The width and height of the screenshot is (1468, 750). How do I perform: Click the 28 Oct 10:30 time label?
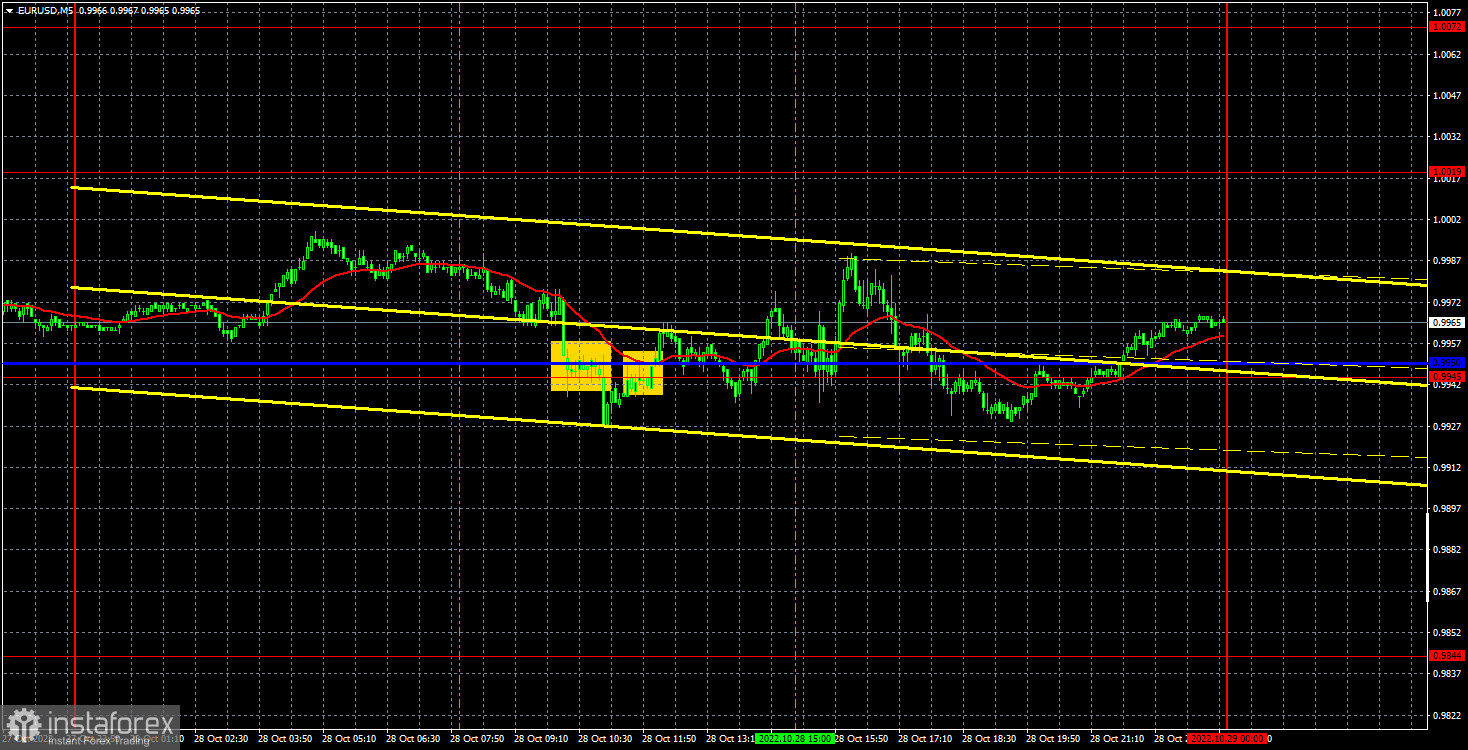tap(606, 739)
